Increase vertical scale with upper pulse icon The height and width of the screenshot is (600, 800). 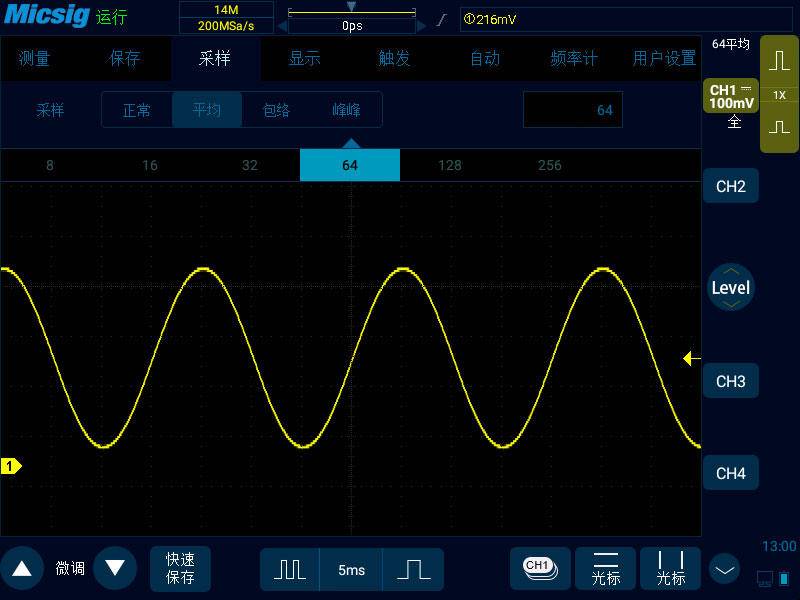779,61
